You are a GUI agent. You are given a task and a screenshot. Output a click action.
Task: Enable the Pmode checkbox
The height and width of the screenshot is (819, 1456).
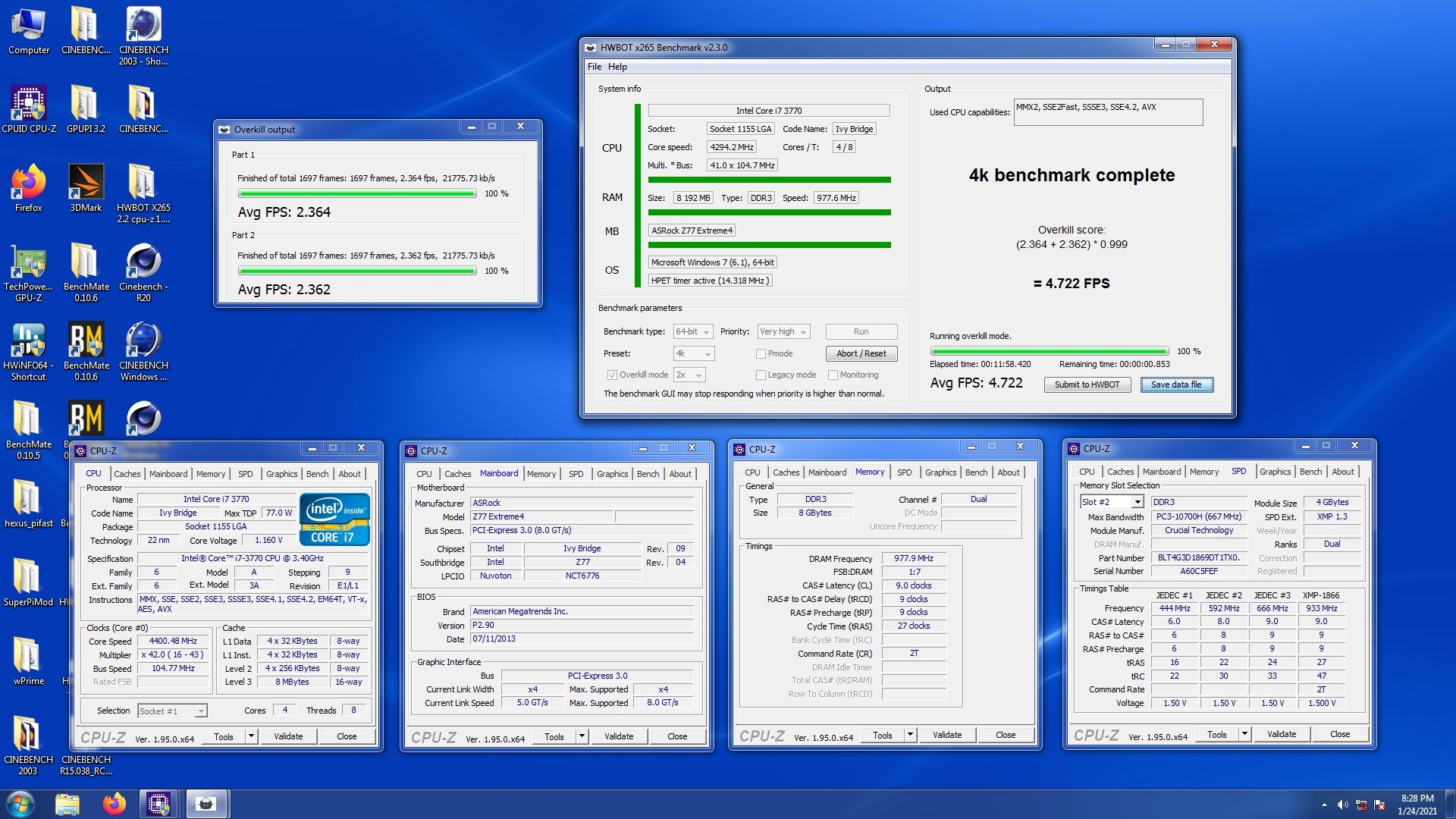[x=761, y=353]
